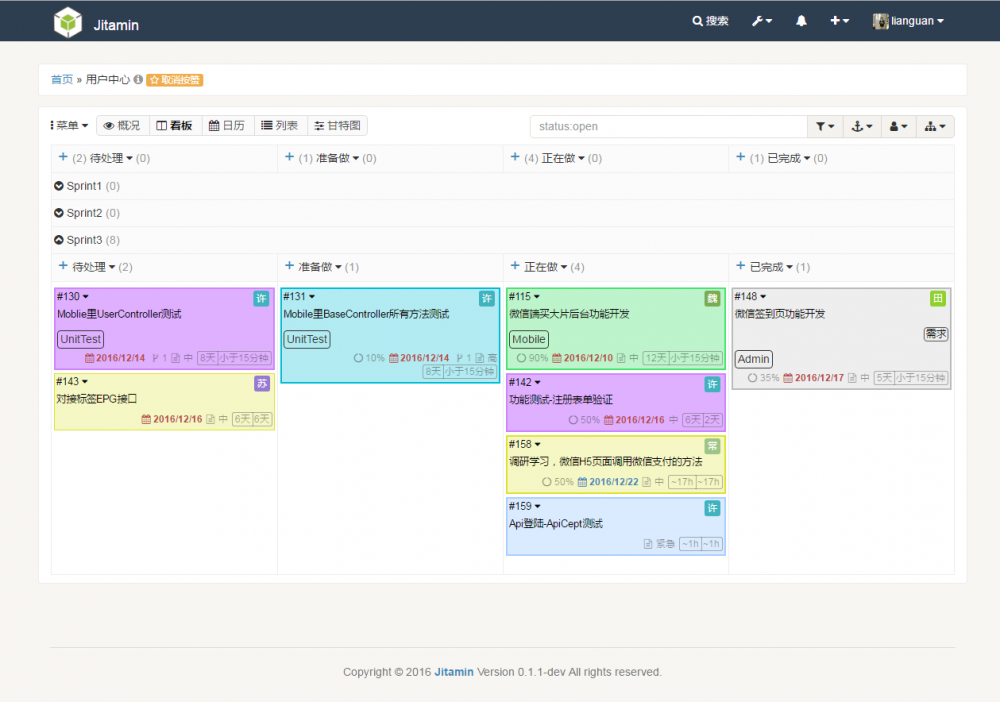Add task to top (1) 准备做 column

(290, 157)
